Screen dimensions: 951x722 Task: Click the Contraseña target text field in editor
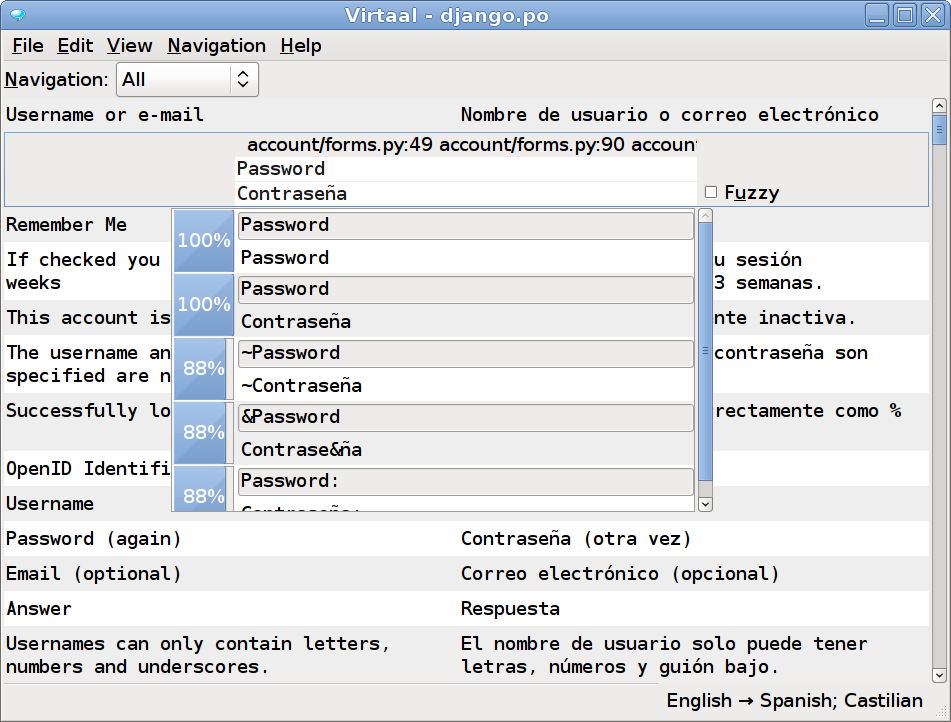465,194
